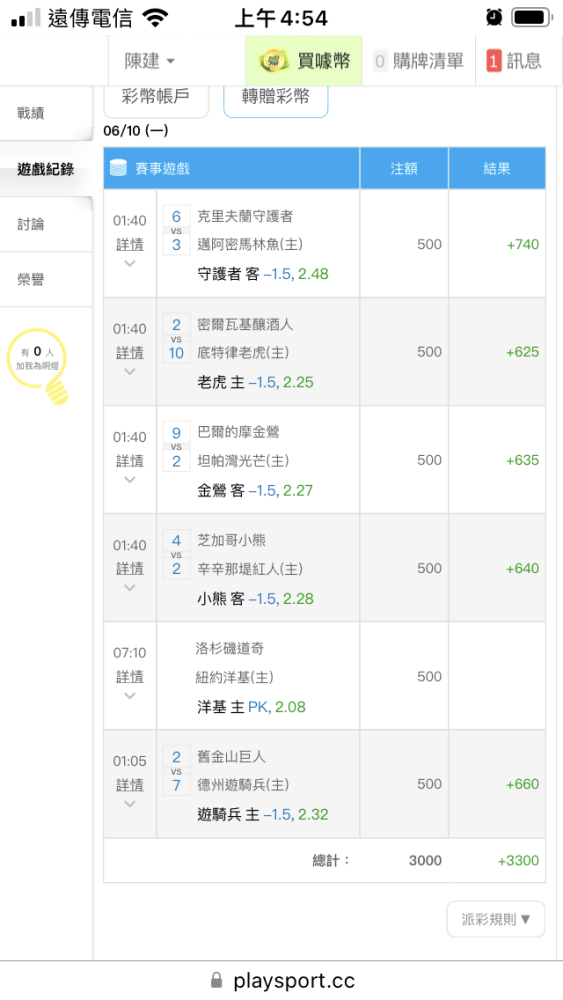
Task: Click the 買噱幣 coin icon
Action: click(x=274, y=61)
